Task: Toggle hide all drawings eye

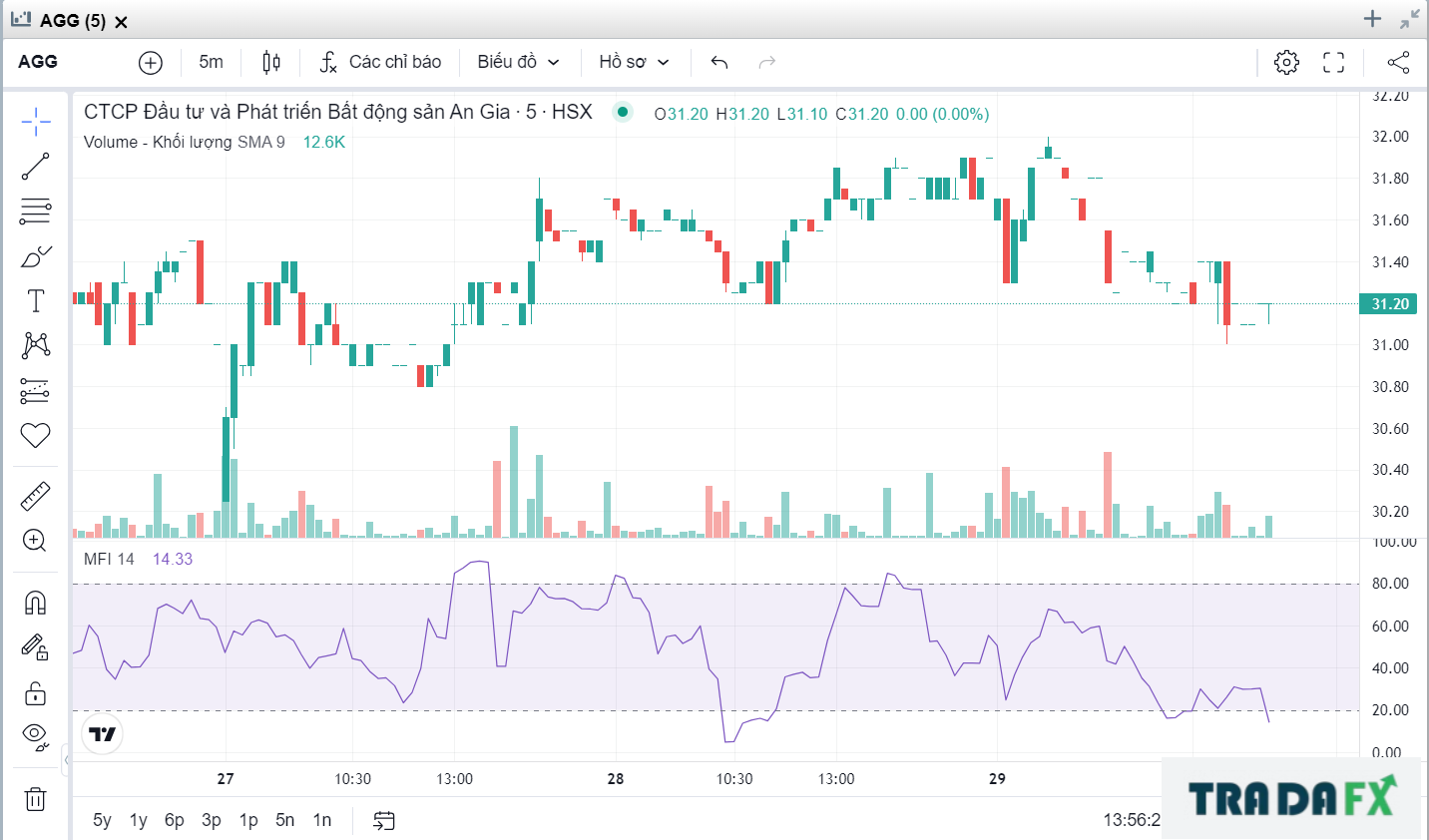Action: 36,737
